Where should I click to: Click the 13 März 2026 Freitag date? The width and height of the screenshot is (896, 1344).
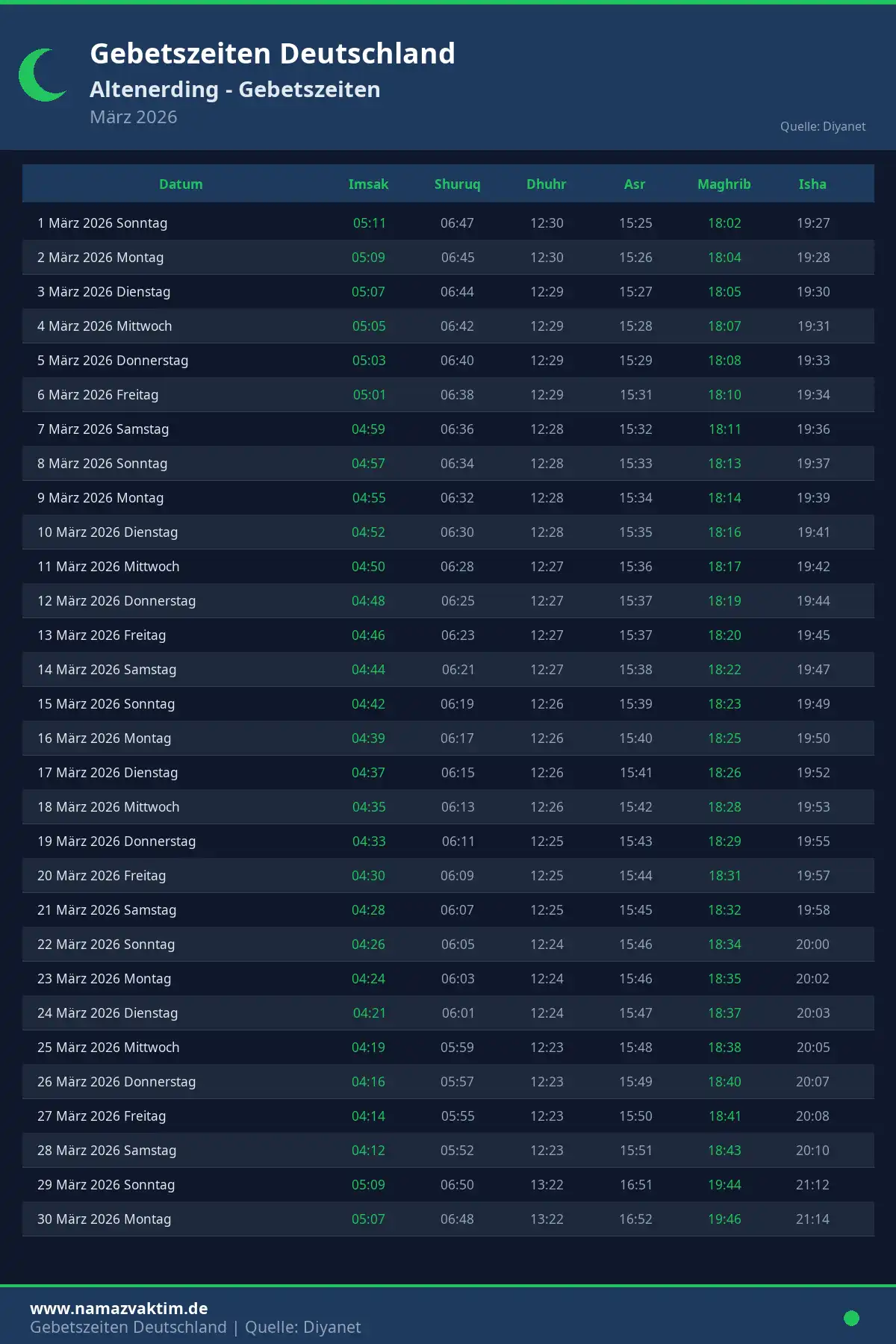(x=102, y=635)
